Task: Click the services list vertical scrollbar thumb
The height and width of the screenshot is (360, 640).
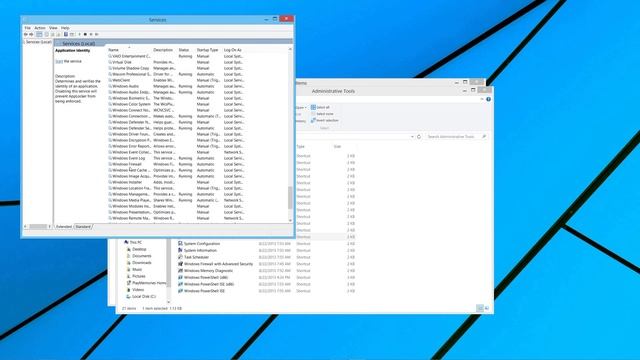Action: [x=290, y=198]
